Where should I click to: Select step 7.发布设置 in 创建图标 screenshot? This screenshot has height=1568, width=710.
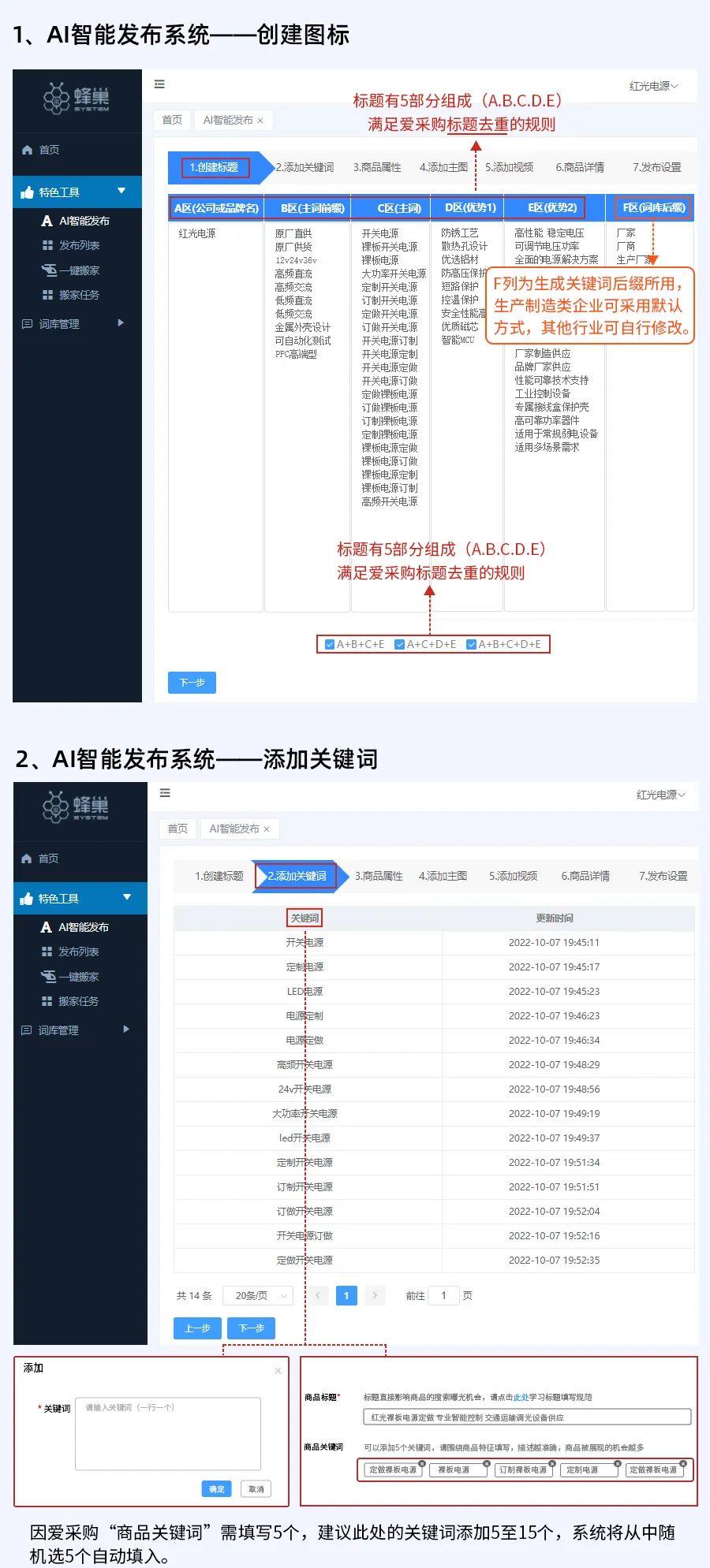tap(656, 167)
